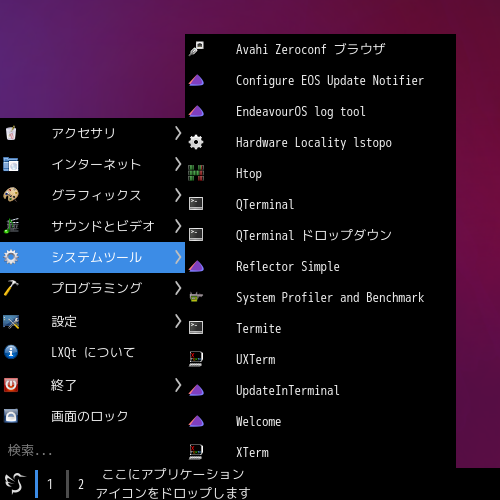Launch XTerm
This screenshot has width=500, height=500.
click(320, 452)
